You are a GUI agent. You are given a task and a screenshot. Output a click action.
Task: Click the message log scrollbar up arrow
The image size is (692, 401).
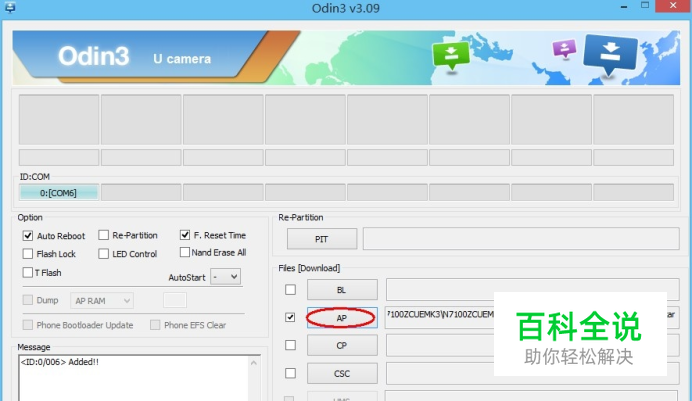coord(254,363)
